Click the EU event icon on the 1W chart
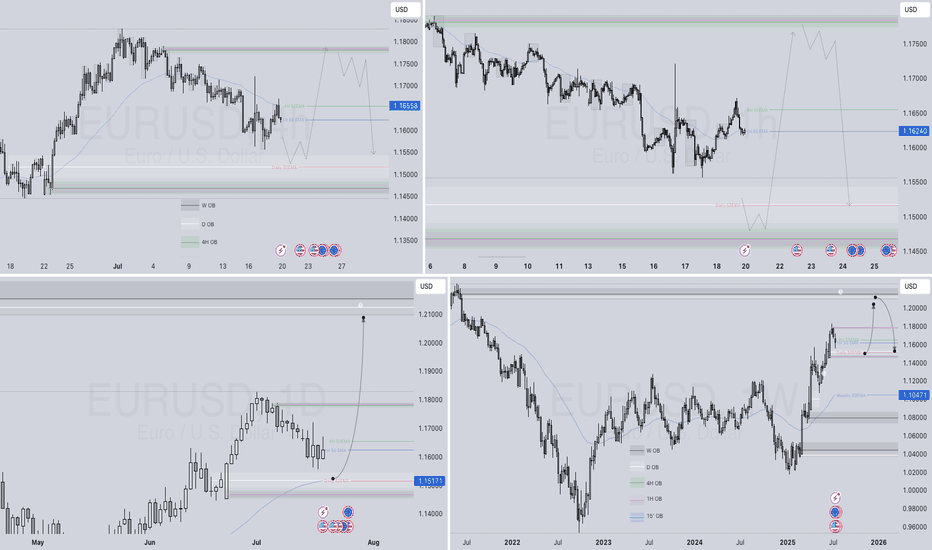Screen dimensions: 932x550 click(835, 512)
